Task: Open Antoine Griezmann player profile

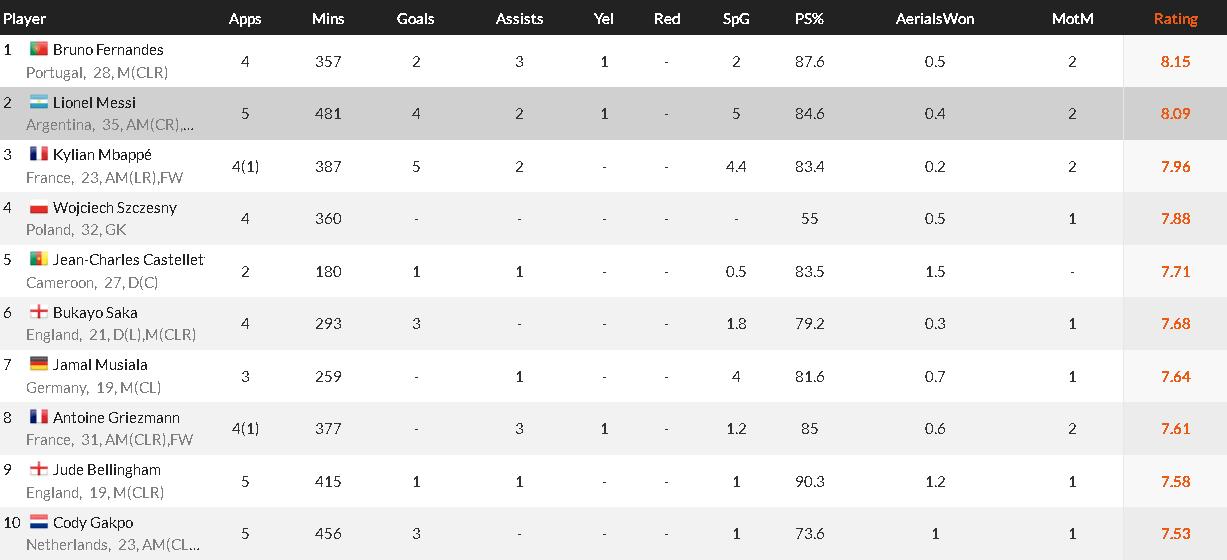Action: pyautogui.click(x=116, y=417)
